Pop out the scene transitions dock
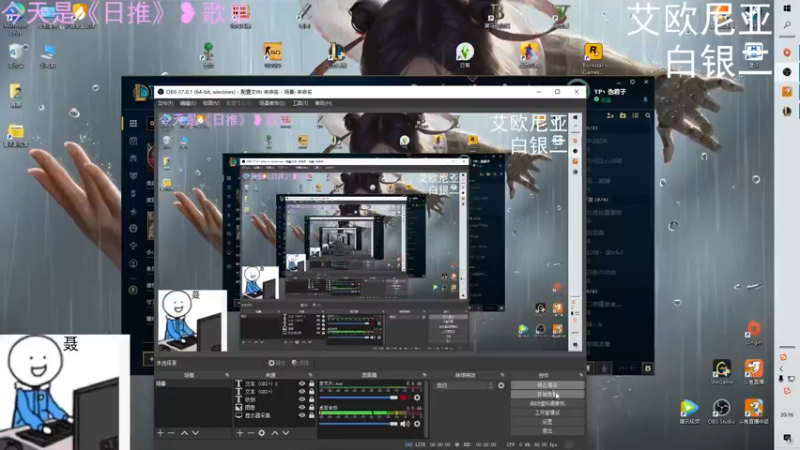The width and height of the screenshot is (800, 450). [503, 375]
